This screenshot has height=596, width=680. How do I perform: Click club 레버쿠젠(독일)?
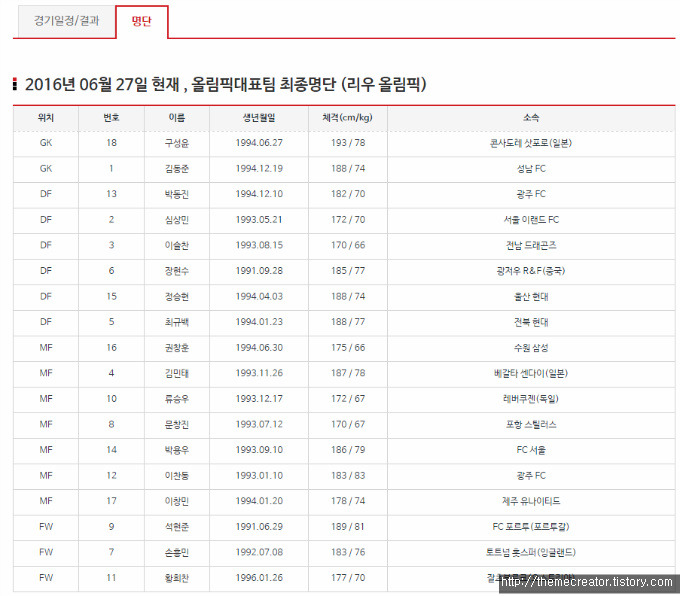point(531,399)
